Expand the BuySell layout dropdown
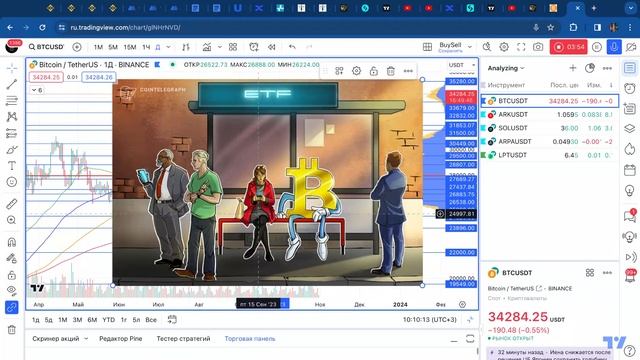640x360 pixels. [x=470, y=47]
